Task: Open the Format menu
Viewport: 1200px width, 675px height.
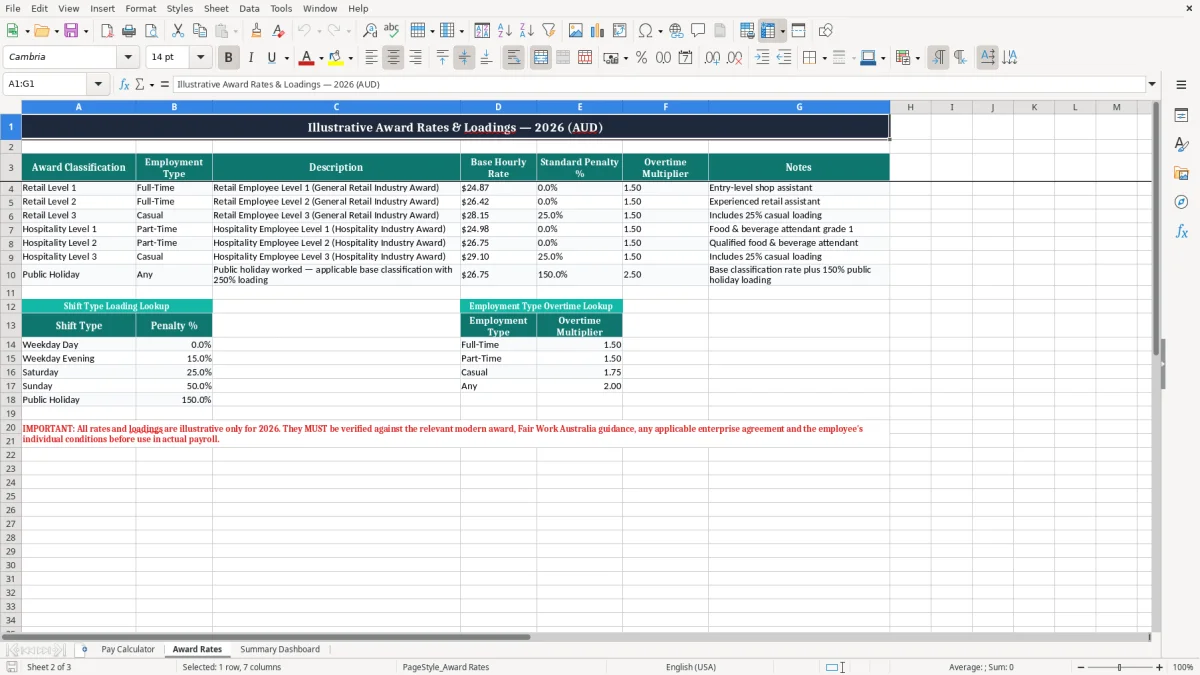Action: [x=140, y=8]
